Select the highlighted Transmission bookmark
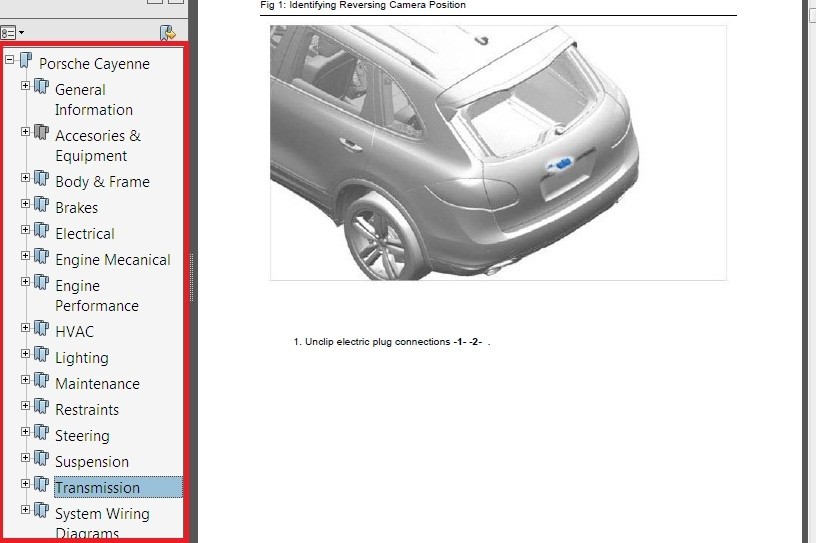The height and width of the screenshot is (543, 816). 118,487
